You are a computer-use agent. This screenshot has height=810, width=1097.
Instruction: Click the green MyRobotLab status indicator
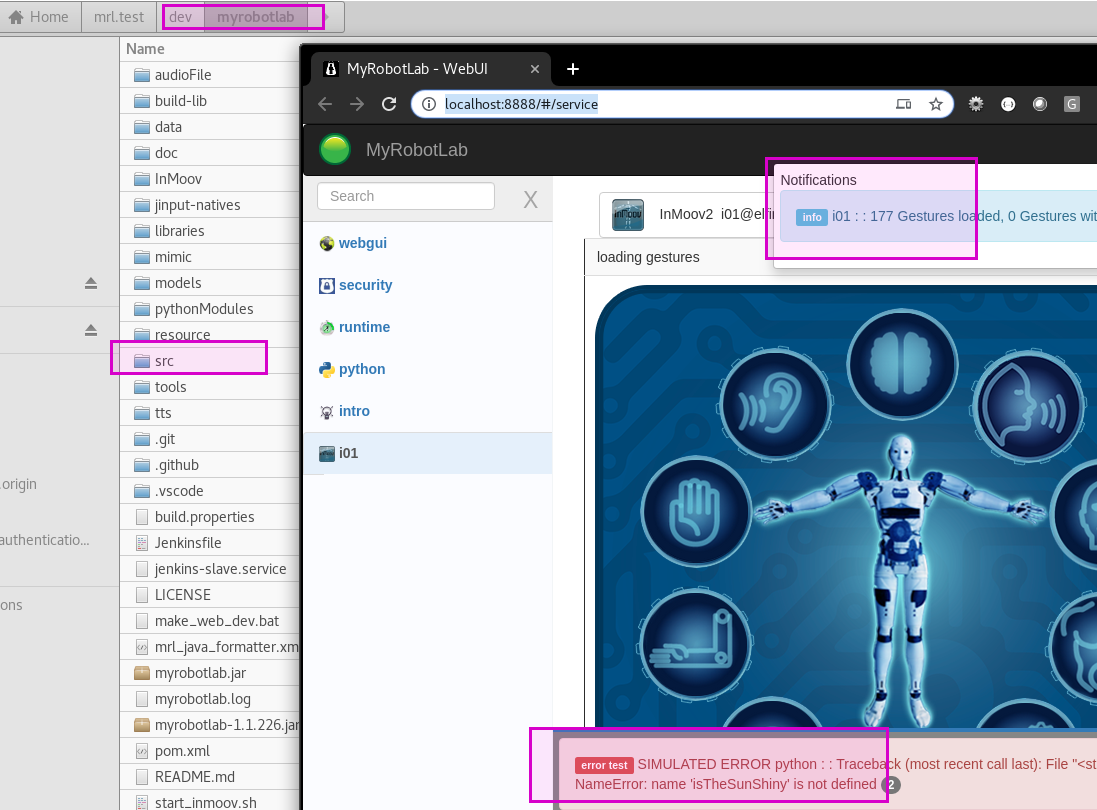click(334, 150)
